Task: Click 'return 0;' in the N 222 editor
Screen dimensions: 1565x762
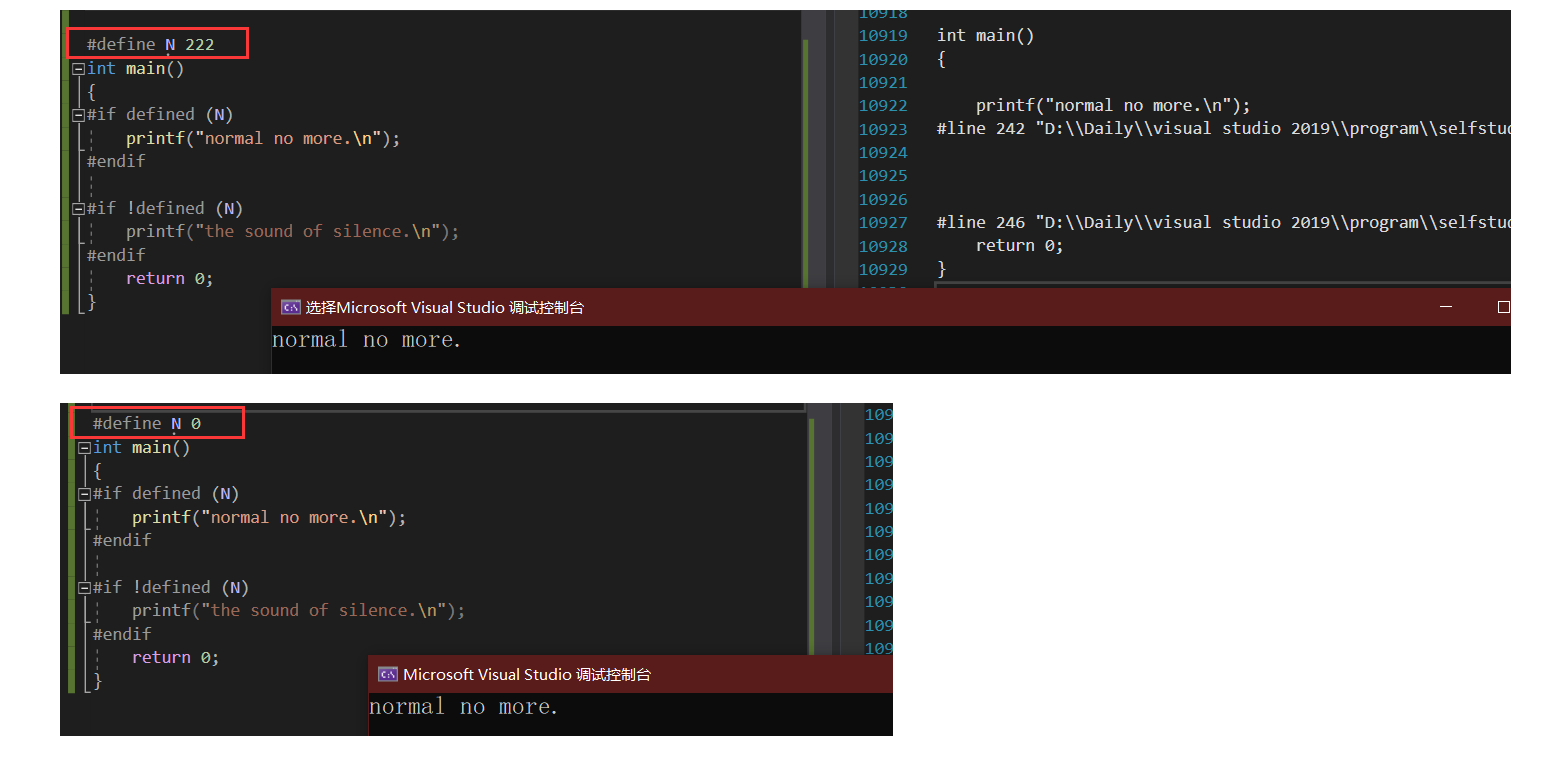Action: tap(170, 278)
